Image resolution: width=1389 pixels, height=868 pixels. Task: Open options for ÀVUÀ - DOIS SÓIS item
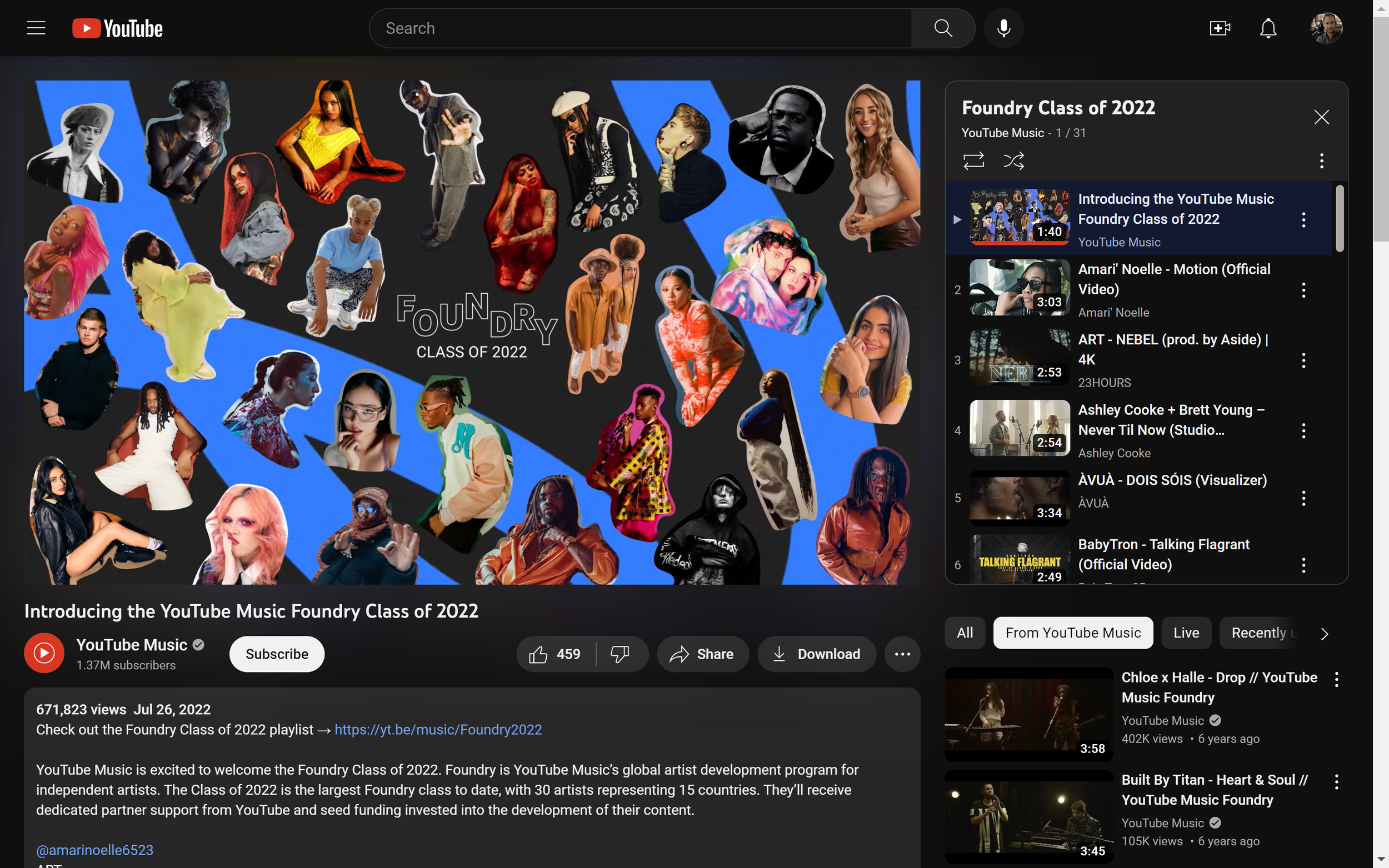(1303, 498)
